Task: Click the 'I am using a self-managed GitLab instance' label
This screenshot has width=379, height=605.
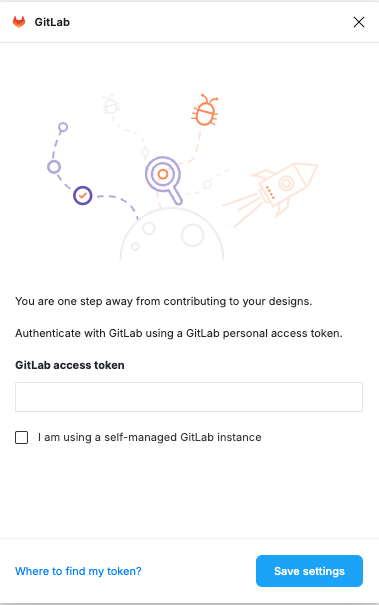Action: [150, 437]
